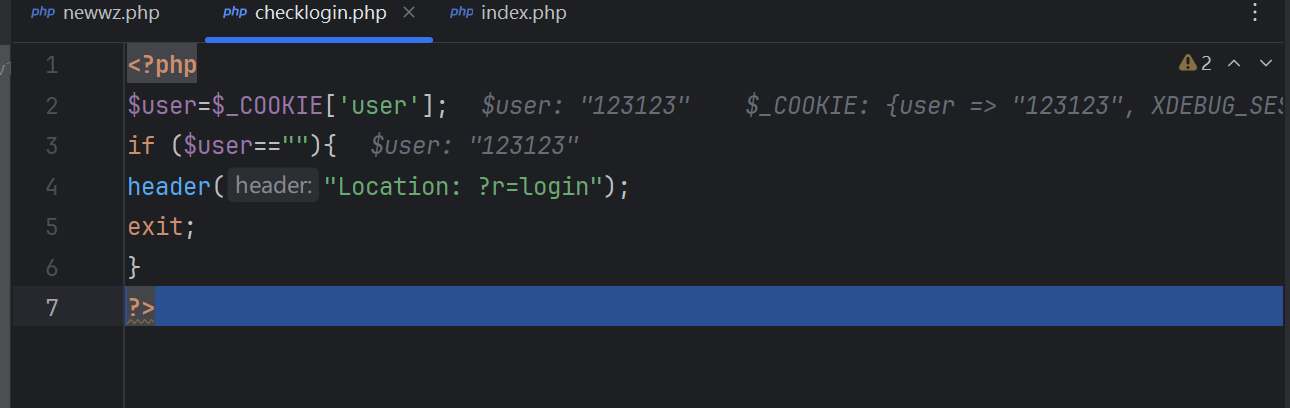Viewport: 1290px width, 408px height.
Task: Click the "header:" parameter inlay hint
Action: point(273,186)
